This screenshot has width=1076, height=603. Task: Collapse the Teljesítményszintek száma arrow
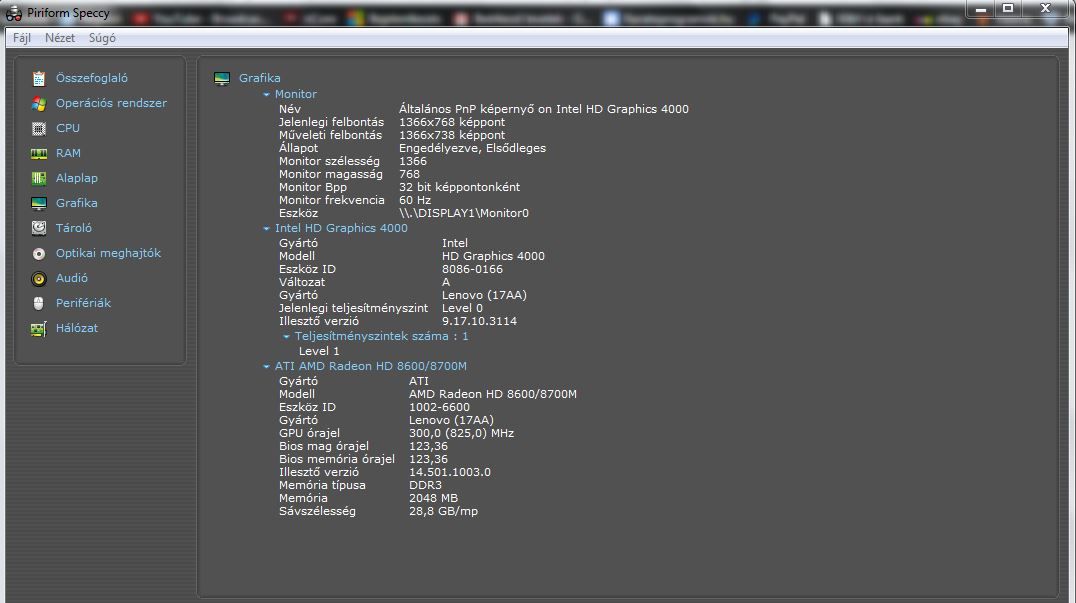[x=286, y=337]
